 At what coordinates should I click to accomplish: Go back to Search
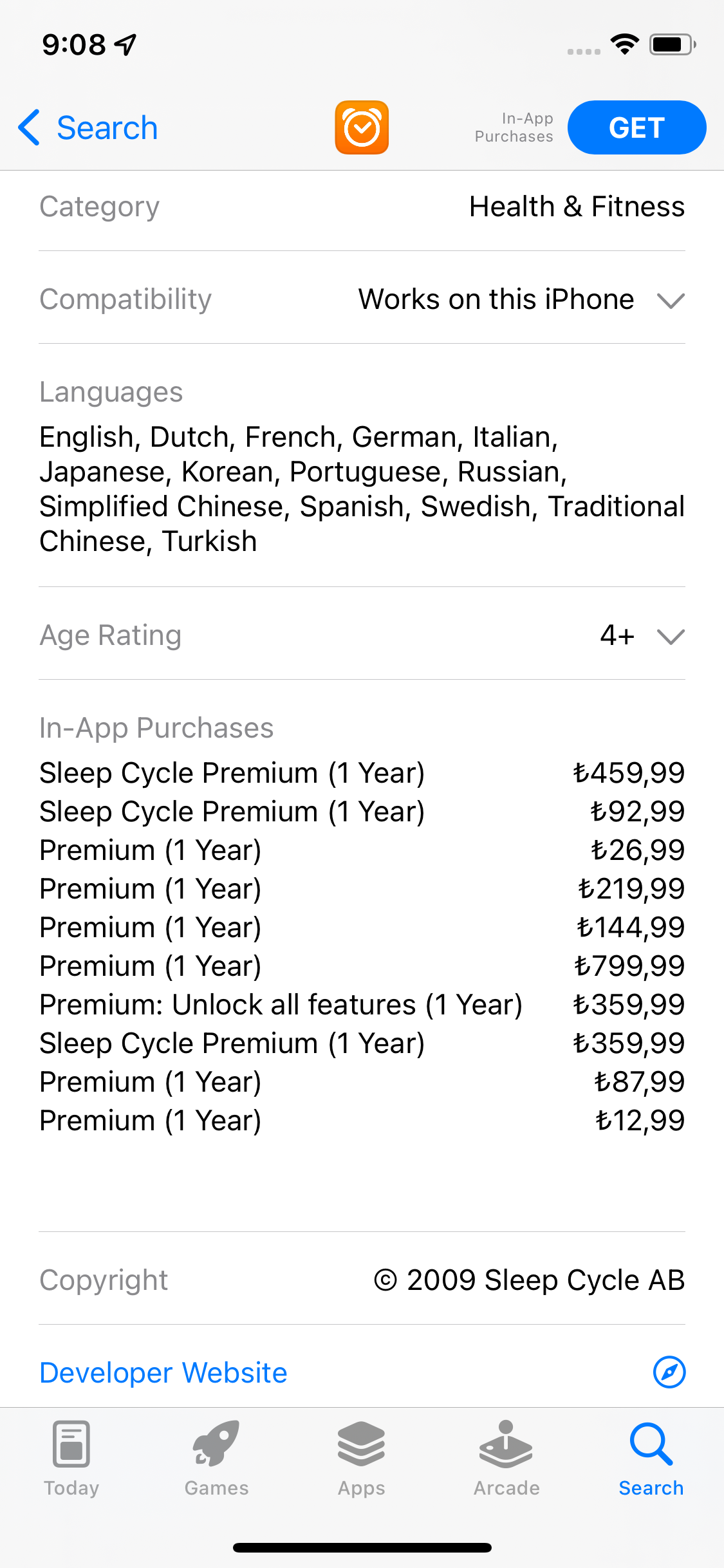tap(107, 127)
